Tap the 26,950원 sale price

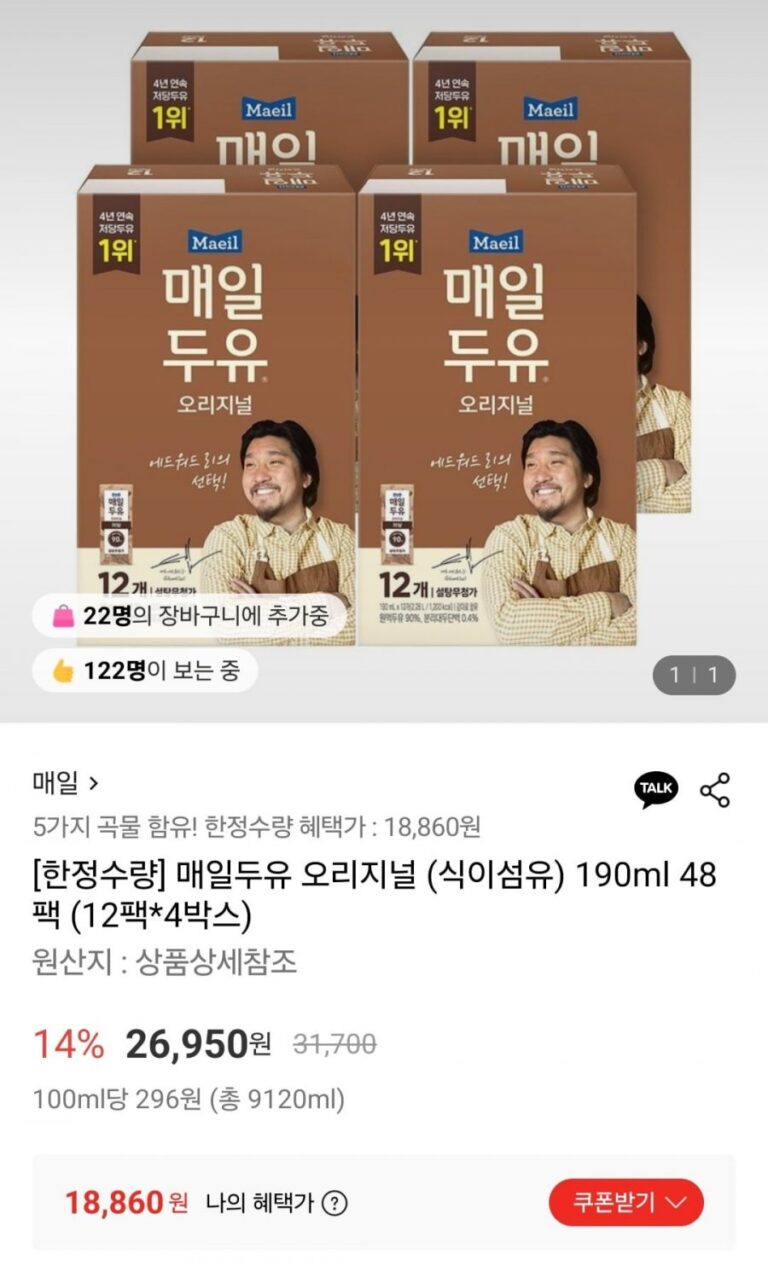198,1045
